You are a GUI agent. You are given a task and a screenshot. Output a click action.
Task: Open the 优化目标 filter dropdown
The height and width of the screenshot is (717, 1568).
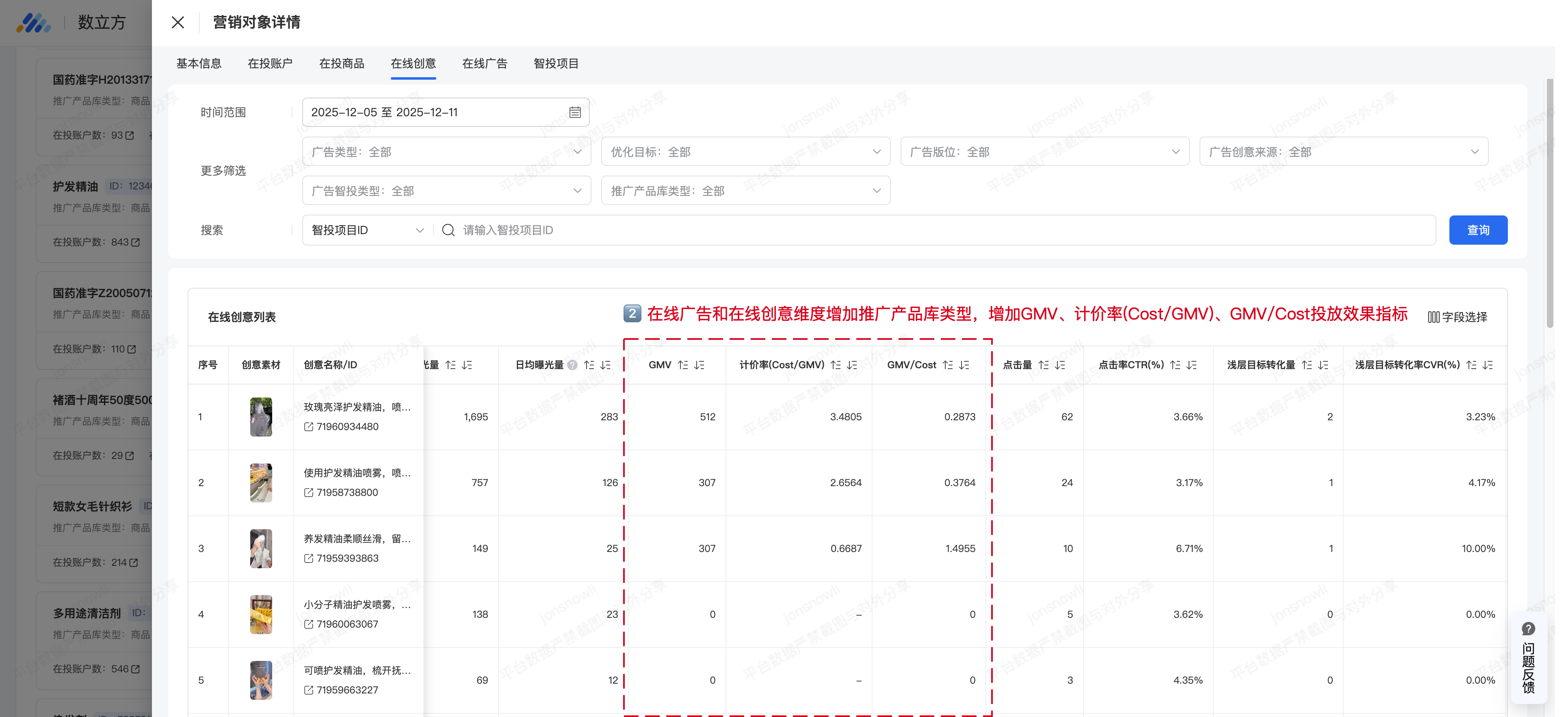(745, 152)
